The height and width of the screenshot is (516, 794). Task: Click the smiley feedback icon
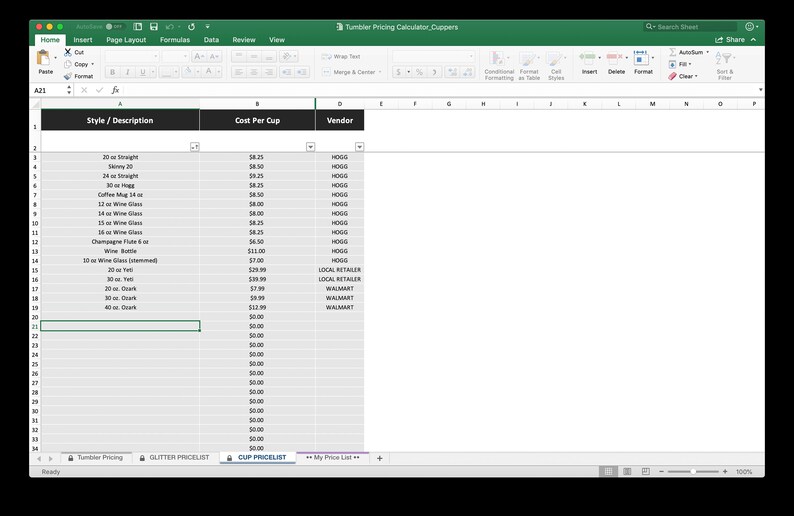(x=749, y=27)
